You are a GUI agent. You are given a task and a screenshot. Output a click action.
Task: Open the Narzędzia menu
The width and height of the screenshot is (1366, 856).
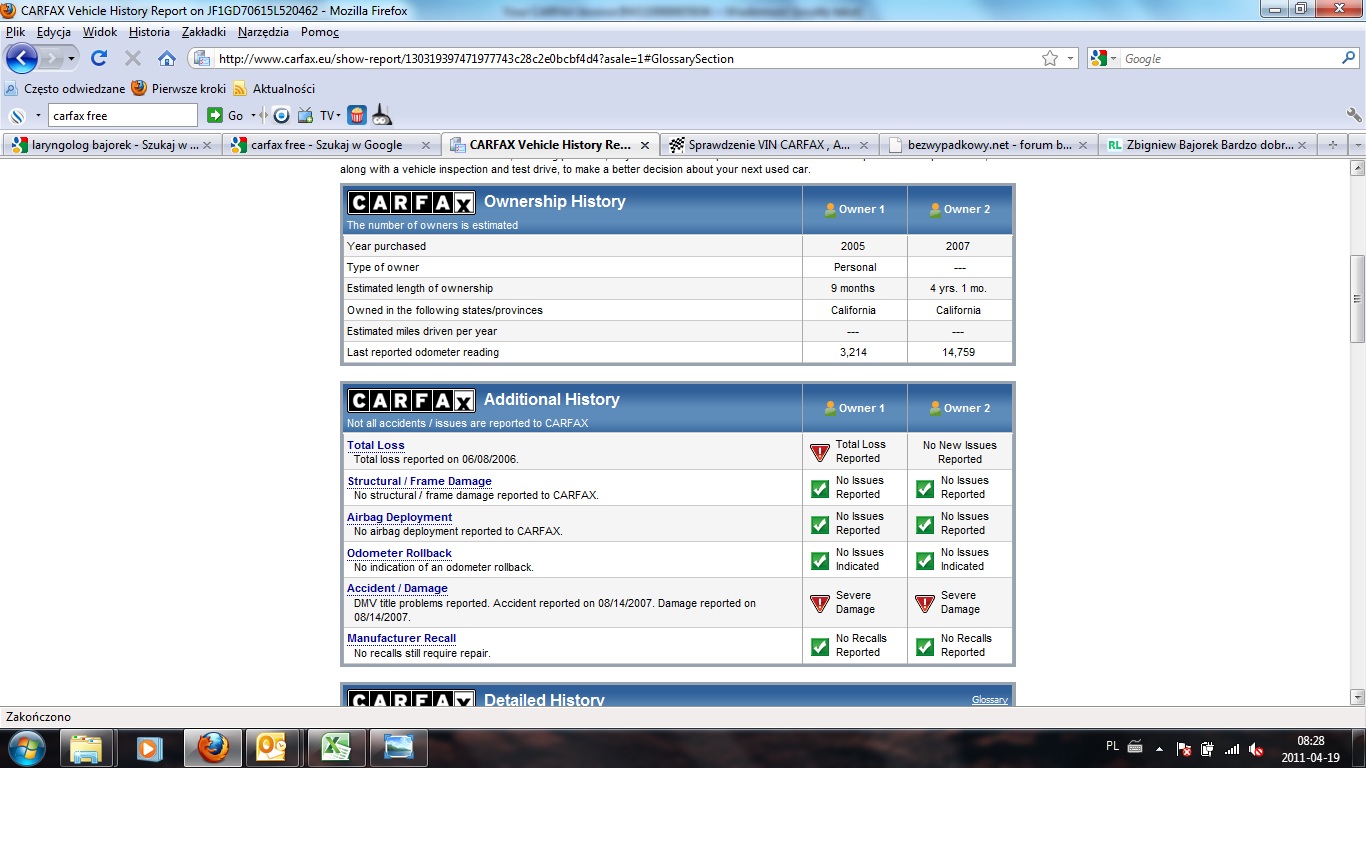[264, 32]
